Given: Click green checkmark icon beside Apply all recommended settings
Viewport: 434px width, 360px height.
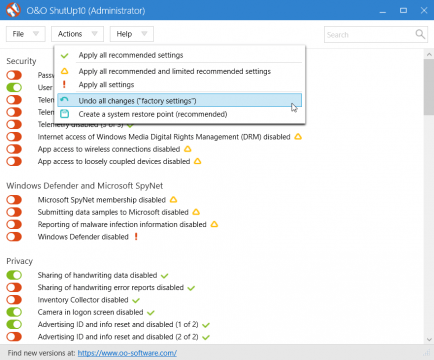Looking at the screenshot, I should click(65, 55).
